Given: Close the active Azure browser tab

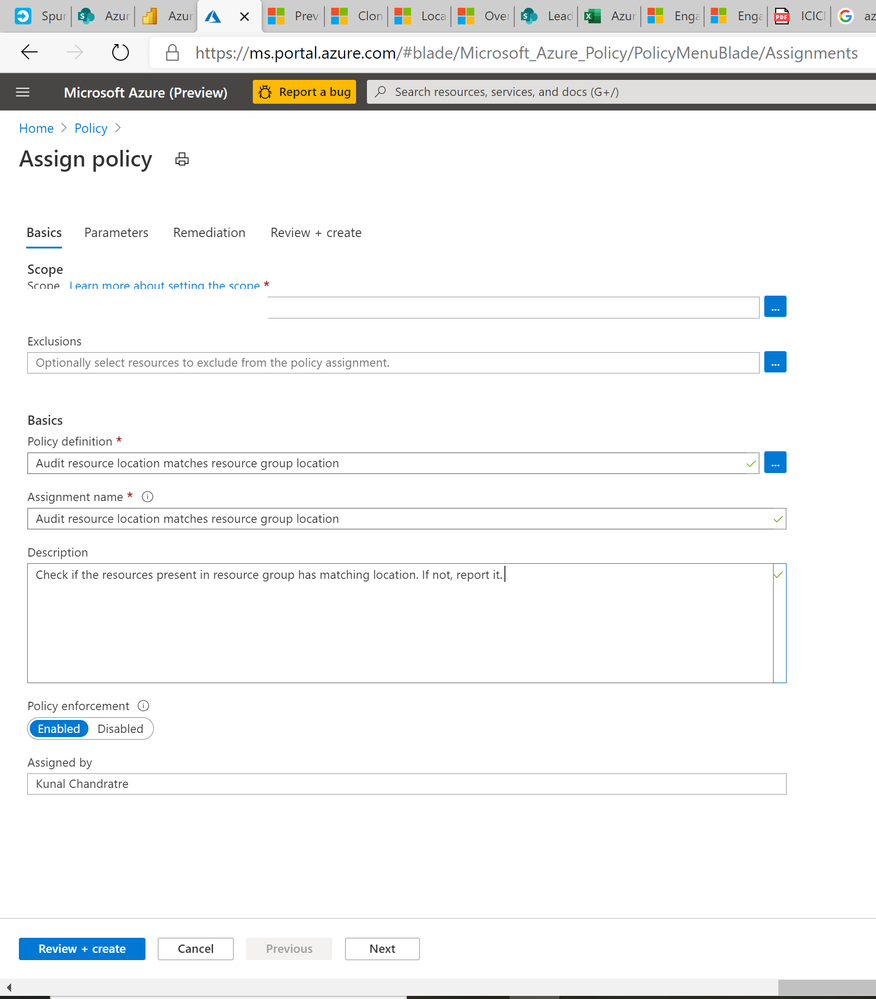Looking at the screenshot, I should click(x=244, y=17).
